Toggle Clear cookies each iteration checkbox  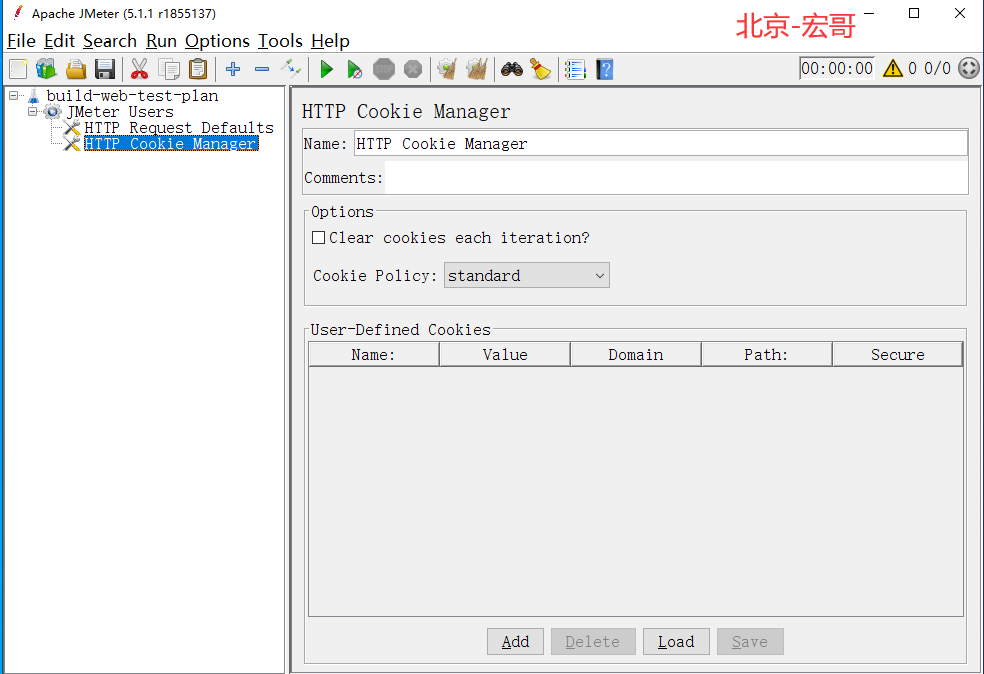[319, 238]
